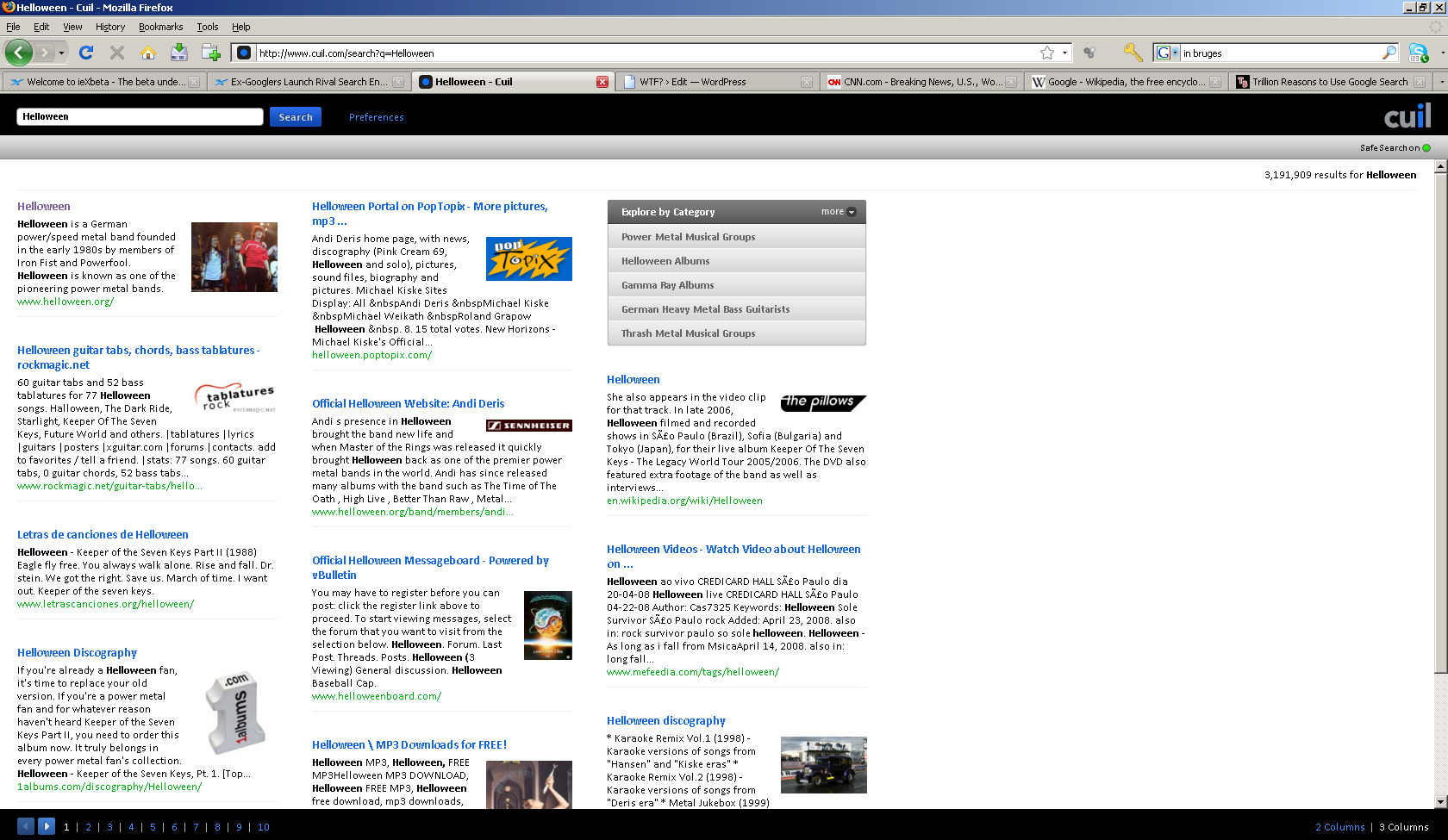Open the File menu

tap(13, 27)
